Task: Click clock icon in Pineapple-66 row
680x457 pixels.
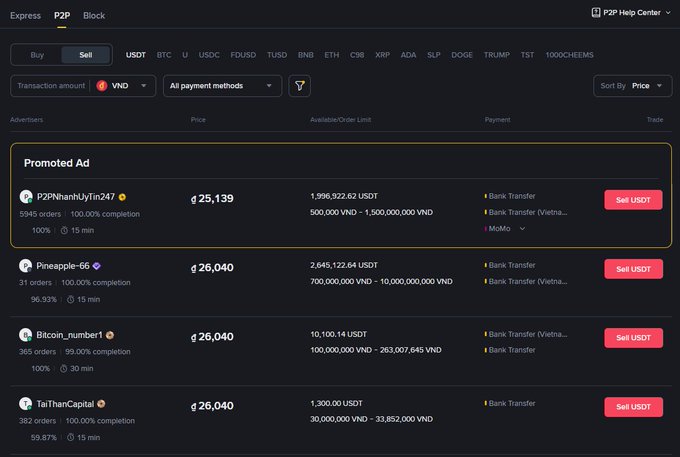Action: click(70, 300)
